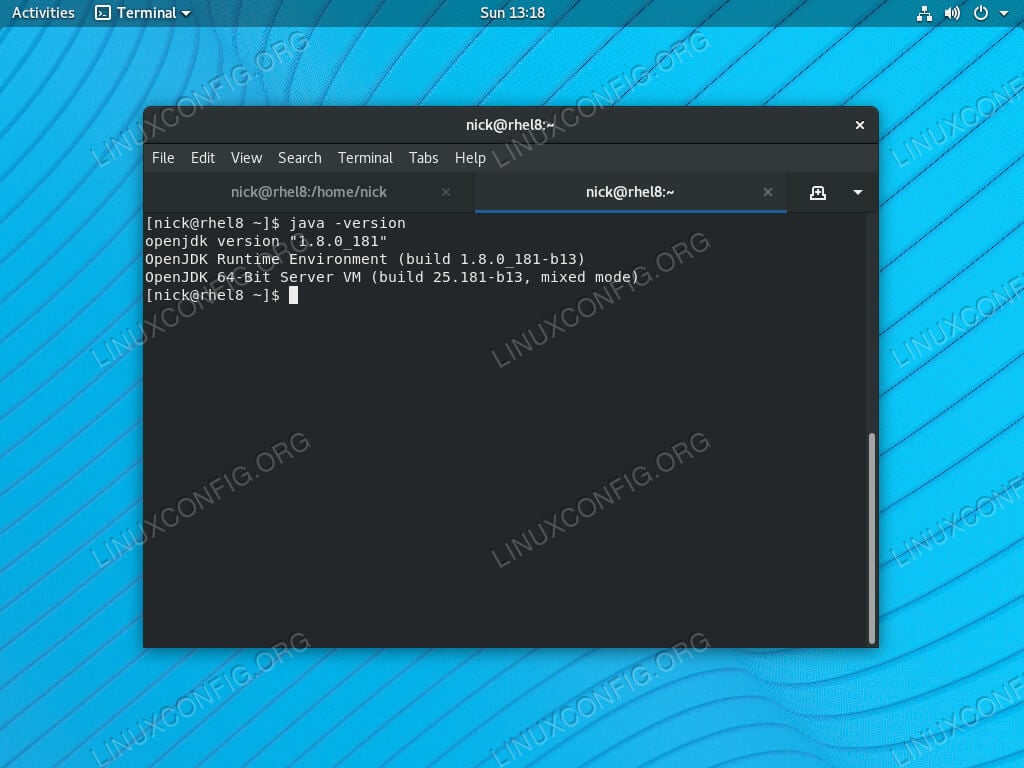1024x768 pixels.
Task: Open the Terminal app menu in top bar
Action: point(143,13)
